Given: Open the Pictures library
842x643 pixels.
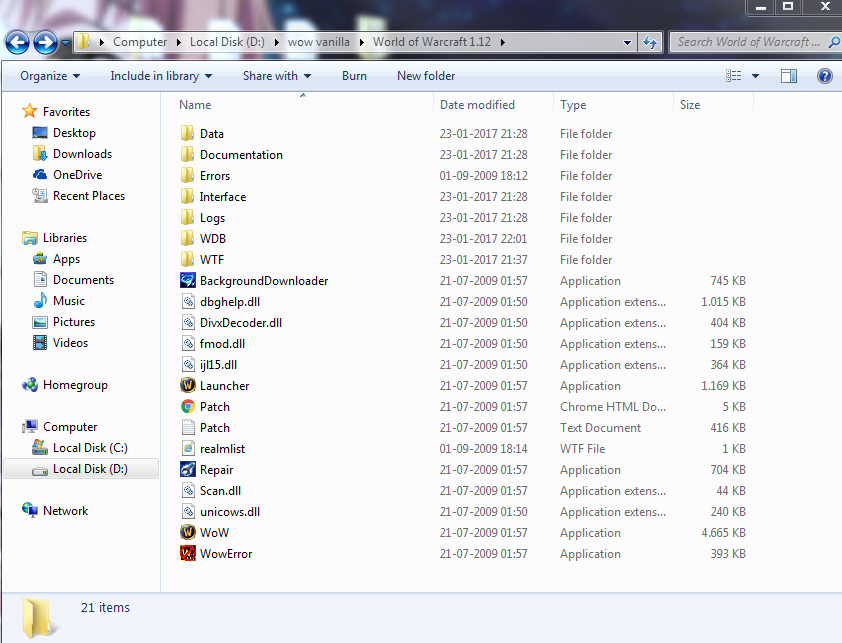Looking at the screenshot, I should (x=74, y=322).
